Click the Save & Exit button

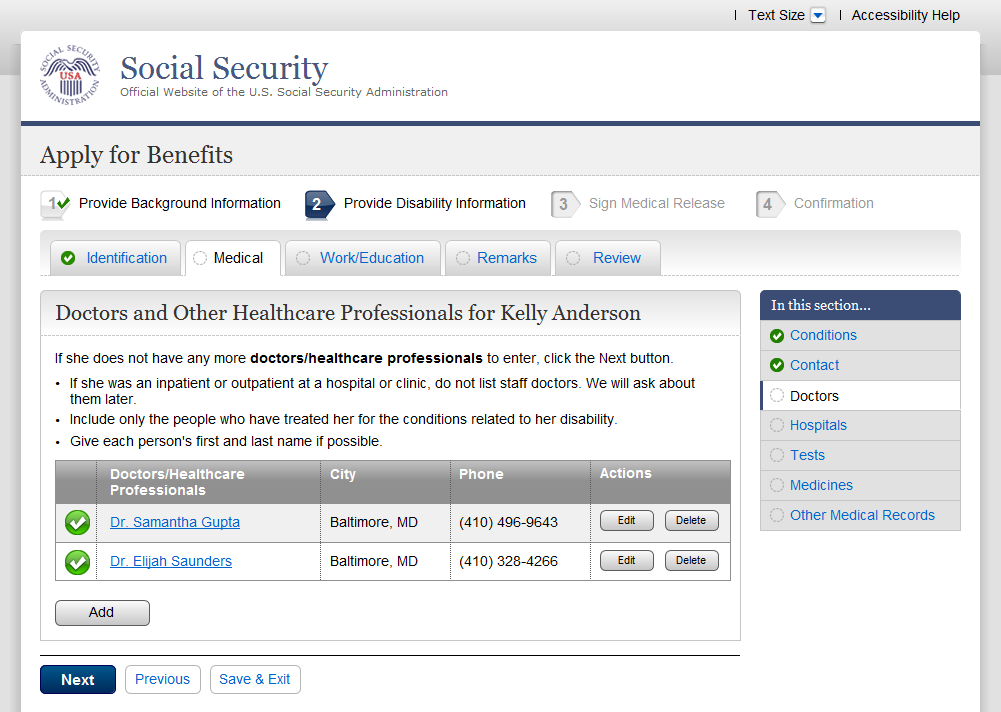coord(254,680)
